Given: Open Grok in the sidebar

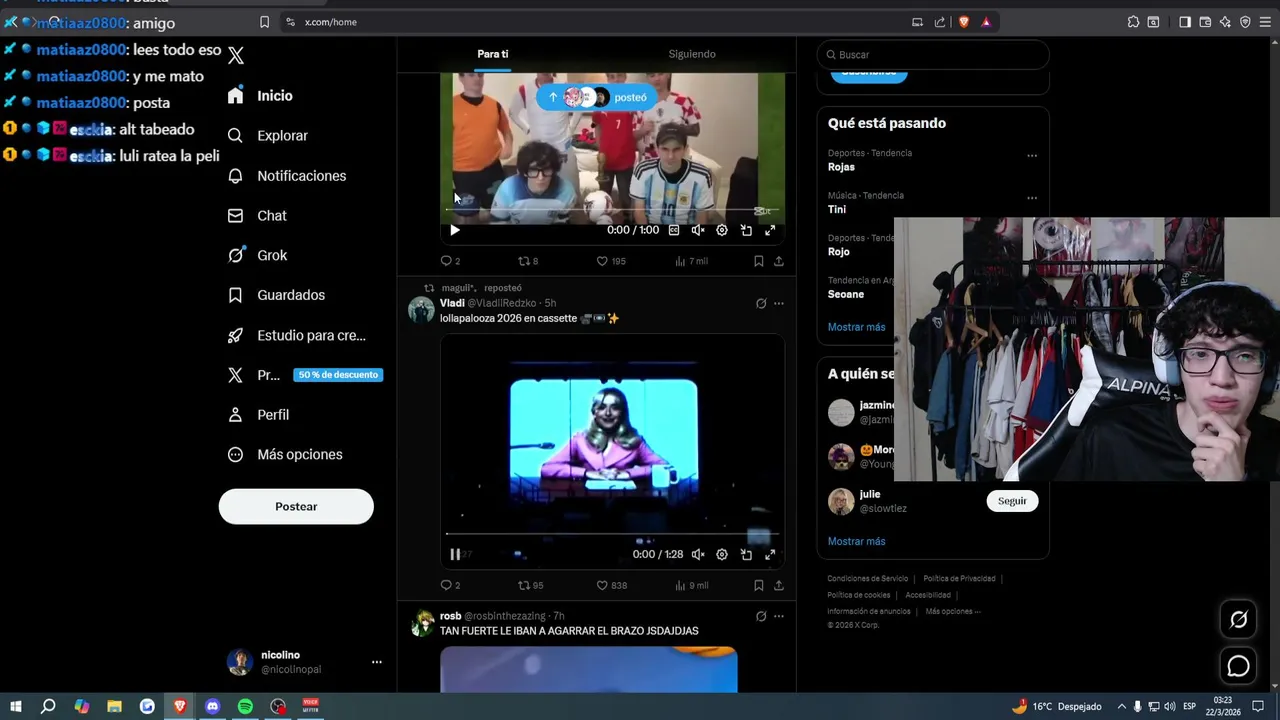Looking at the screenshot, I should [257, 256].
